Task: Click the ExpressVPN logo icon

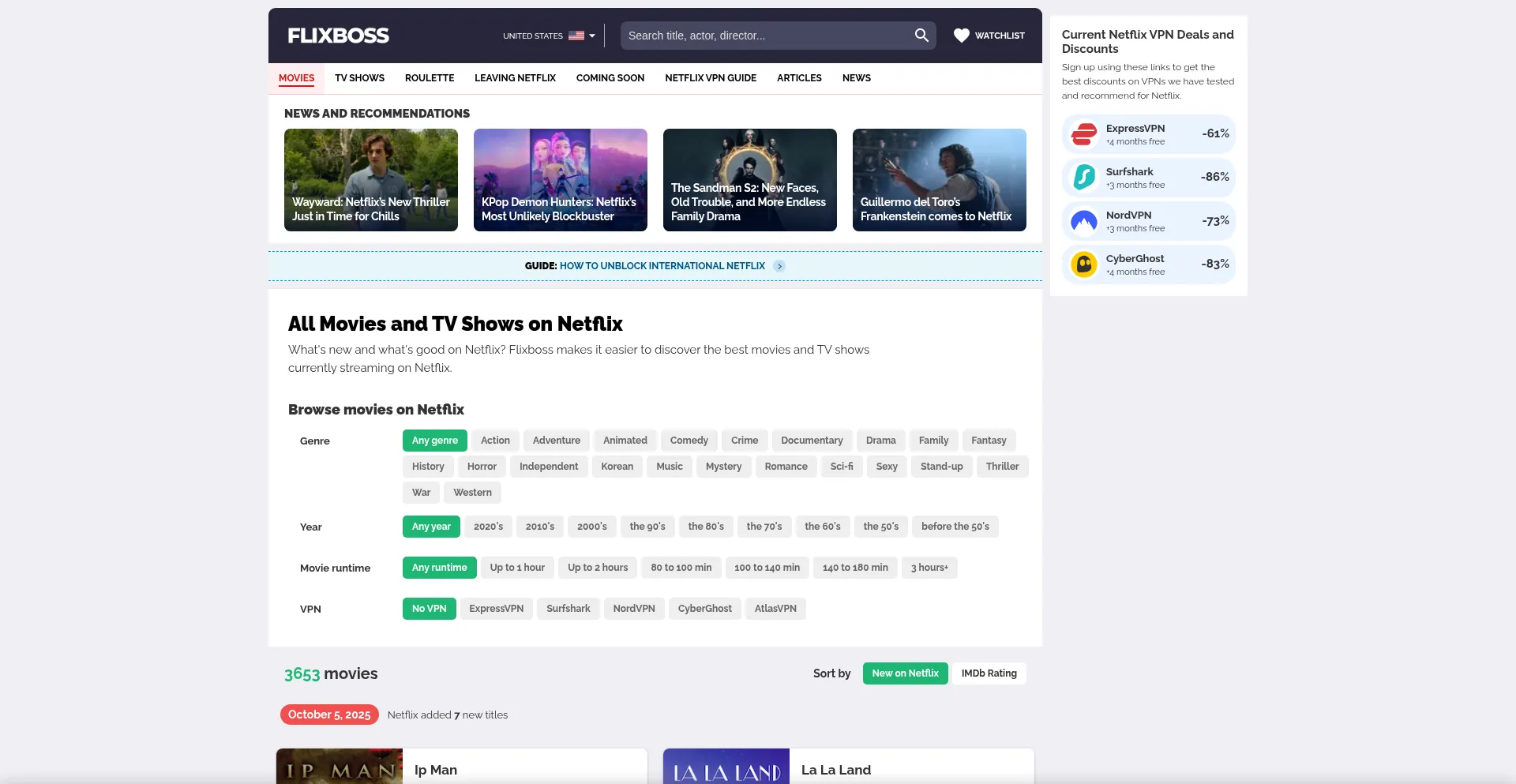Action: (x=1084, y=134)
